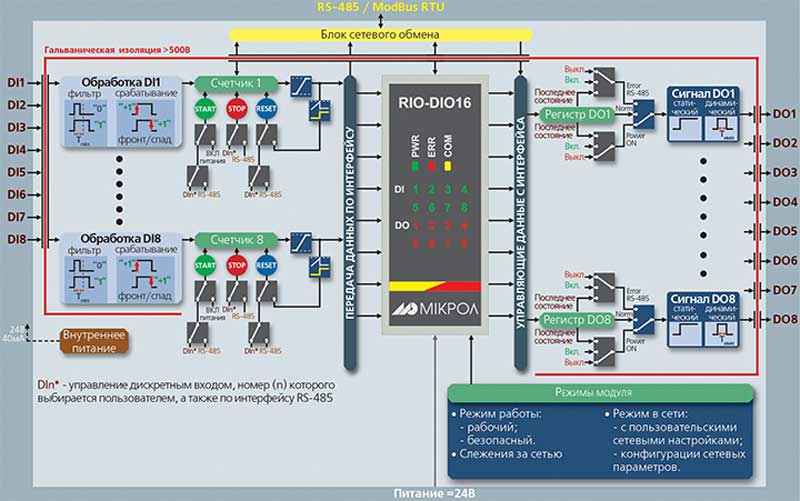Click the DI5 input label

point(16,172)
